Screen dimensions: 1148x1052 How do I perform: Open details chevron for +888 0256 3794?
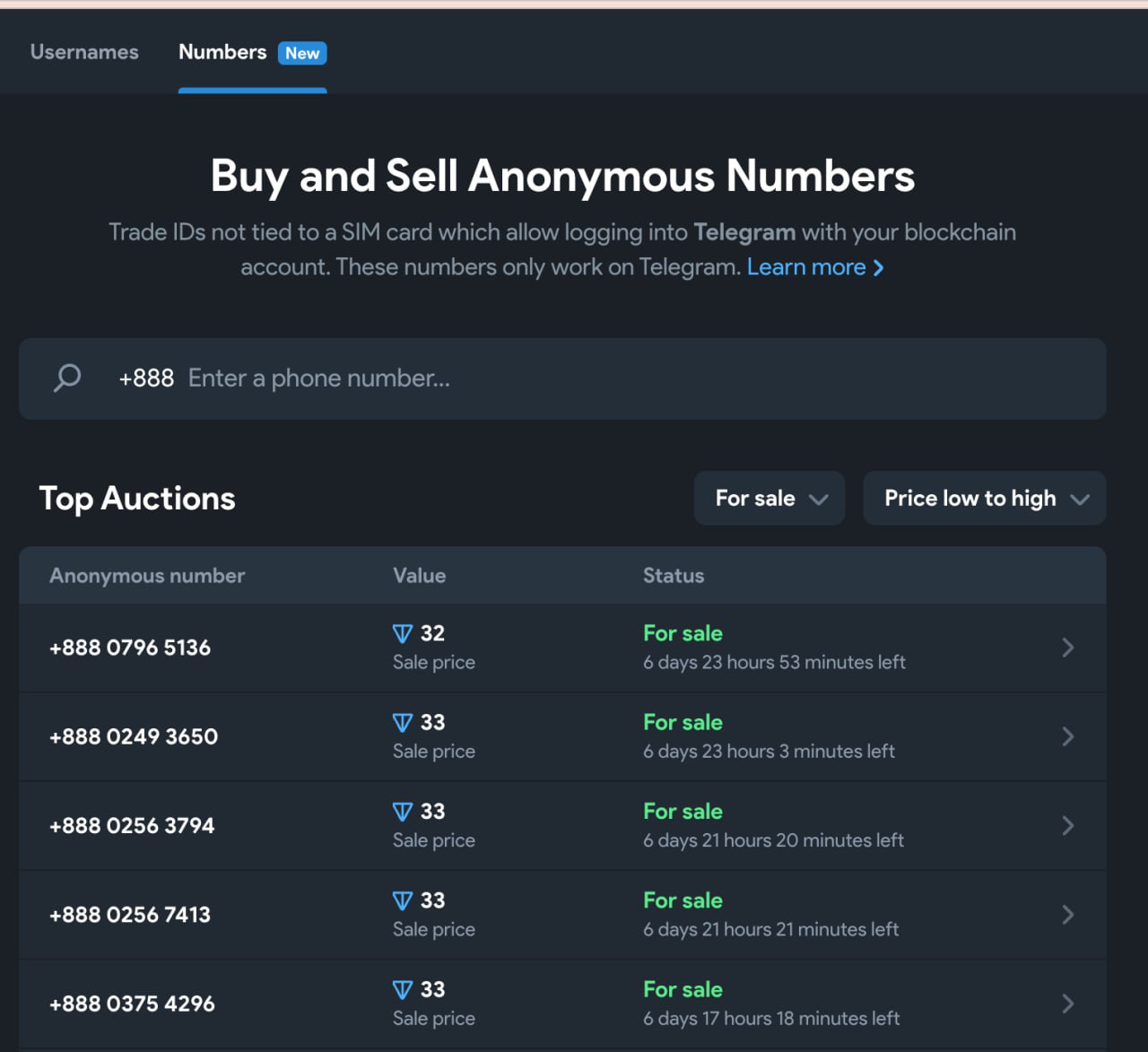1067,825
